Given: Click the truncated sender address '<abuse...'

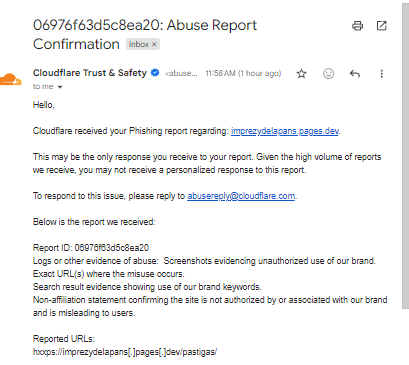Looking at the screenshot, I should [x=181, y=73].
